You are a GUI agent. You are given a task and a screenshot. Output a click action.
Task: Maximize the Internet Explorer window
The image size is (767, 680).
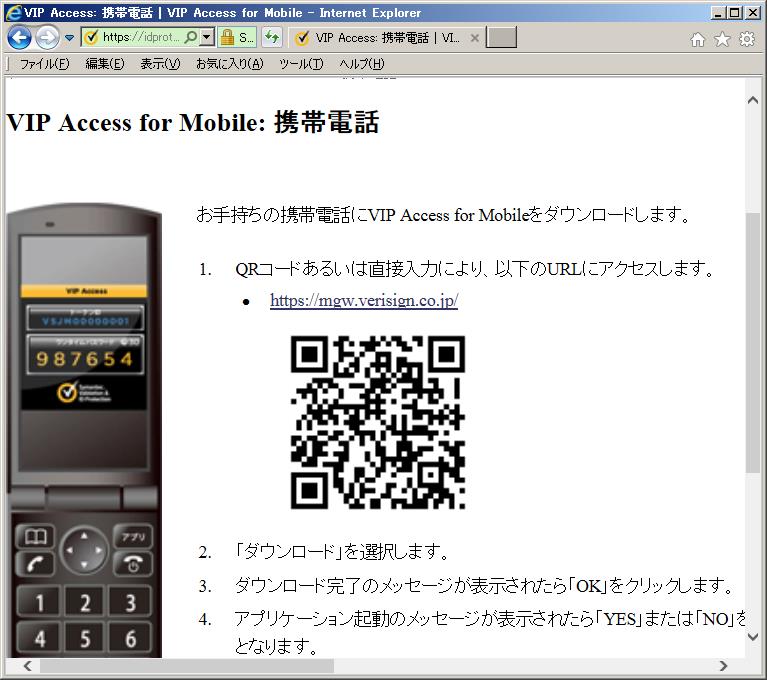(x=734, y=13)
